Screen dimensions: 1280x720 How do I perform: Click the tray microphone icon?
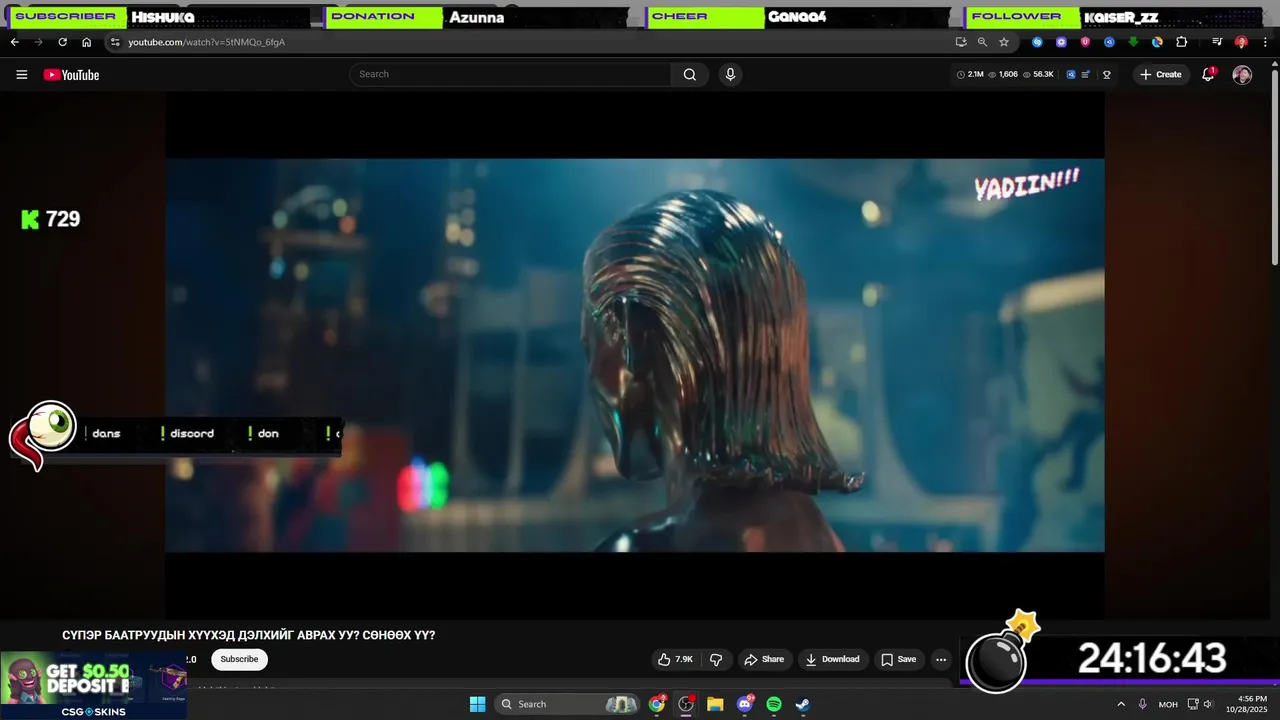click(x=1142, y=704)
